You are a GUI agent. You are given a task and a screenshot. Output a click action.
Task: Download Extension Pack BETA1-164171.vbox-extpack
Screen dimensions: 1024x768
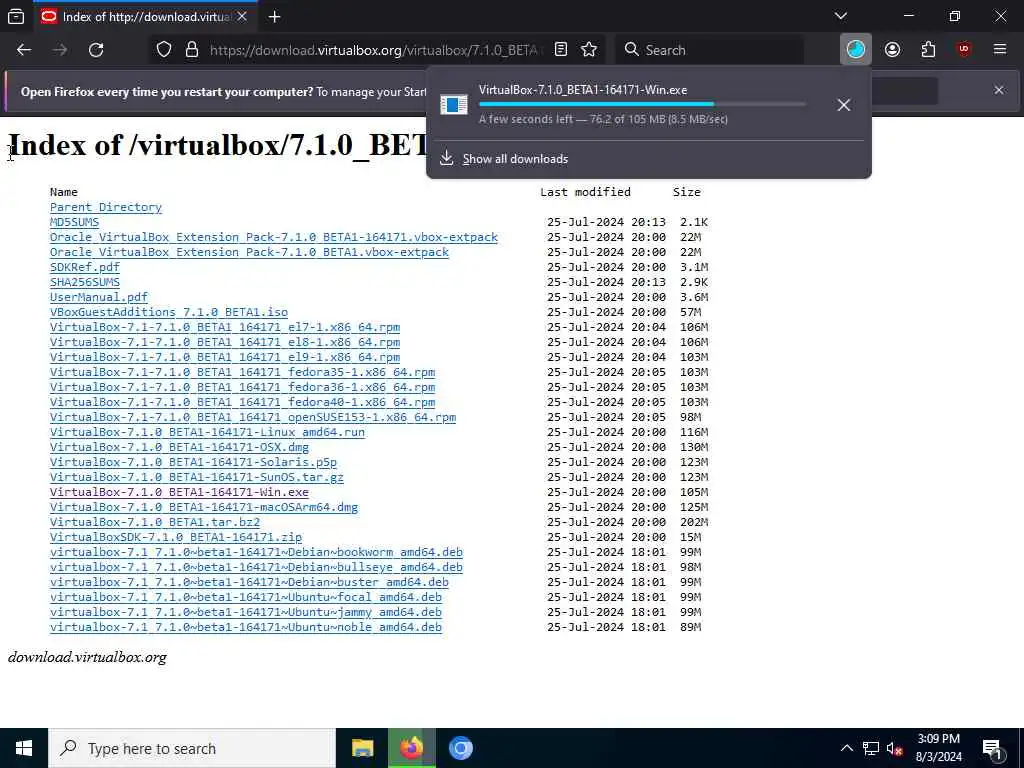(274, 237)
